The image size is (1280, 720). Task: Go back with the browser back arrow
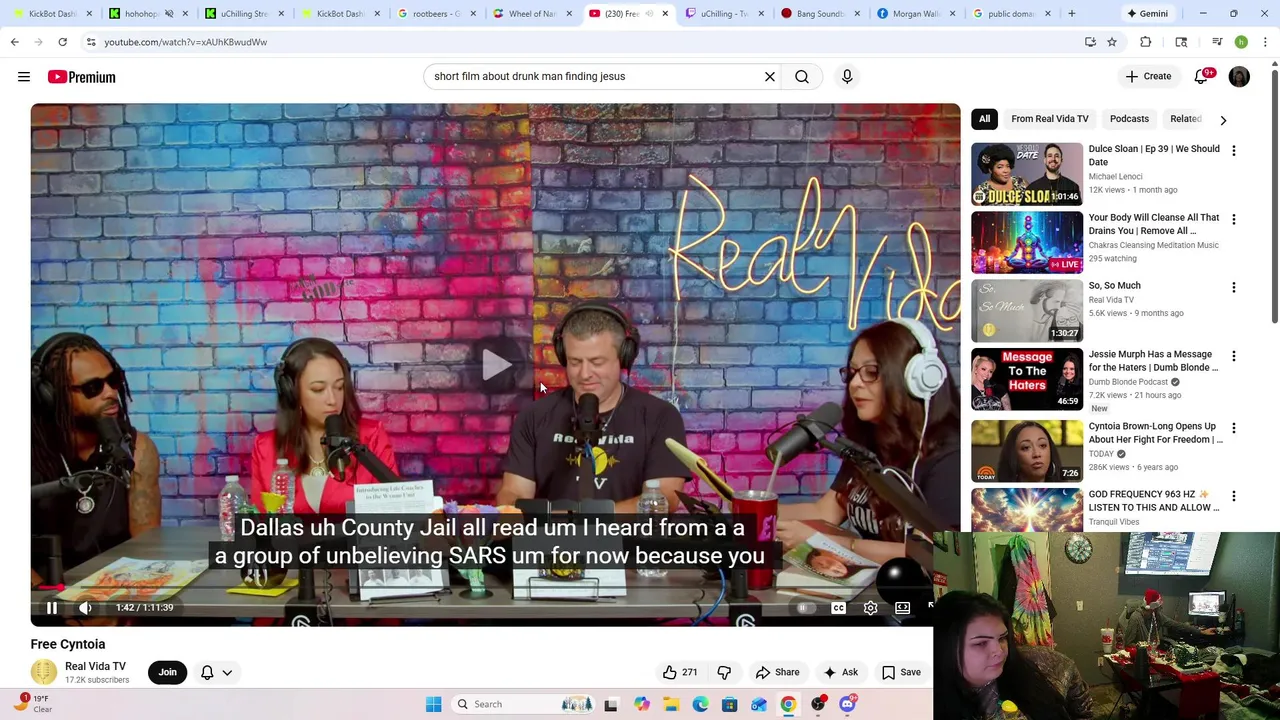(x=14, y=42)
